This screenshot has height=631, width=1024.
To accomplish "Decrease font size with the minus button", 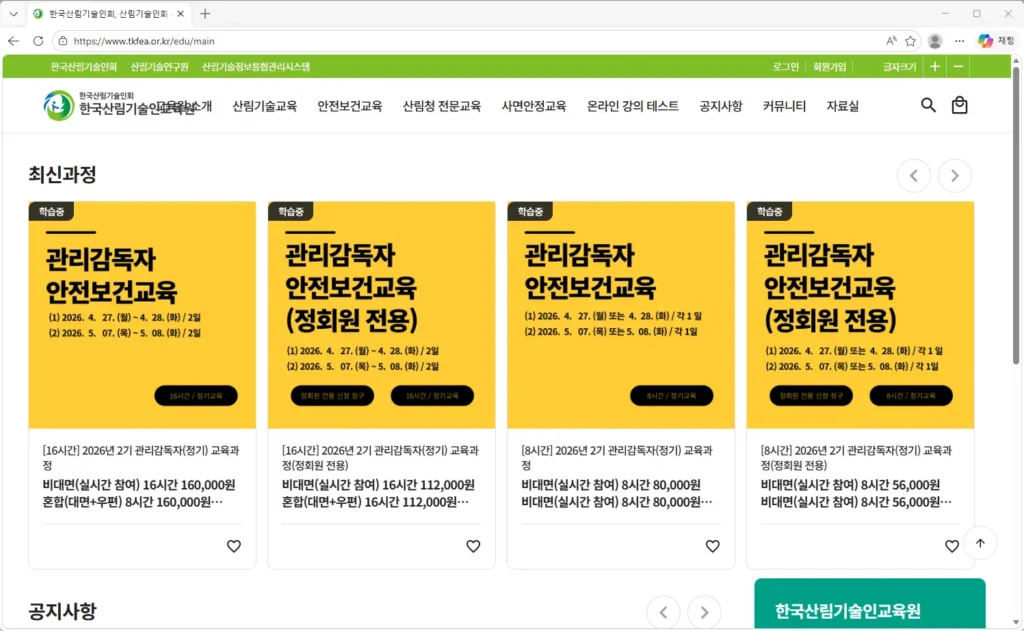I will click(x=958, y=67).
